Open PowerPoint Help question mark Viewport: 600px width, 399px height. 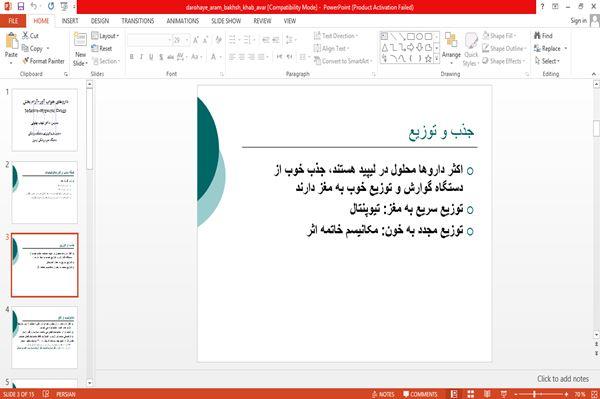click(542, 7)
